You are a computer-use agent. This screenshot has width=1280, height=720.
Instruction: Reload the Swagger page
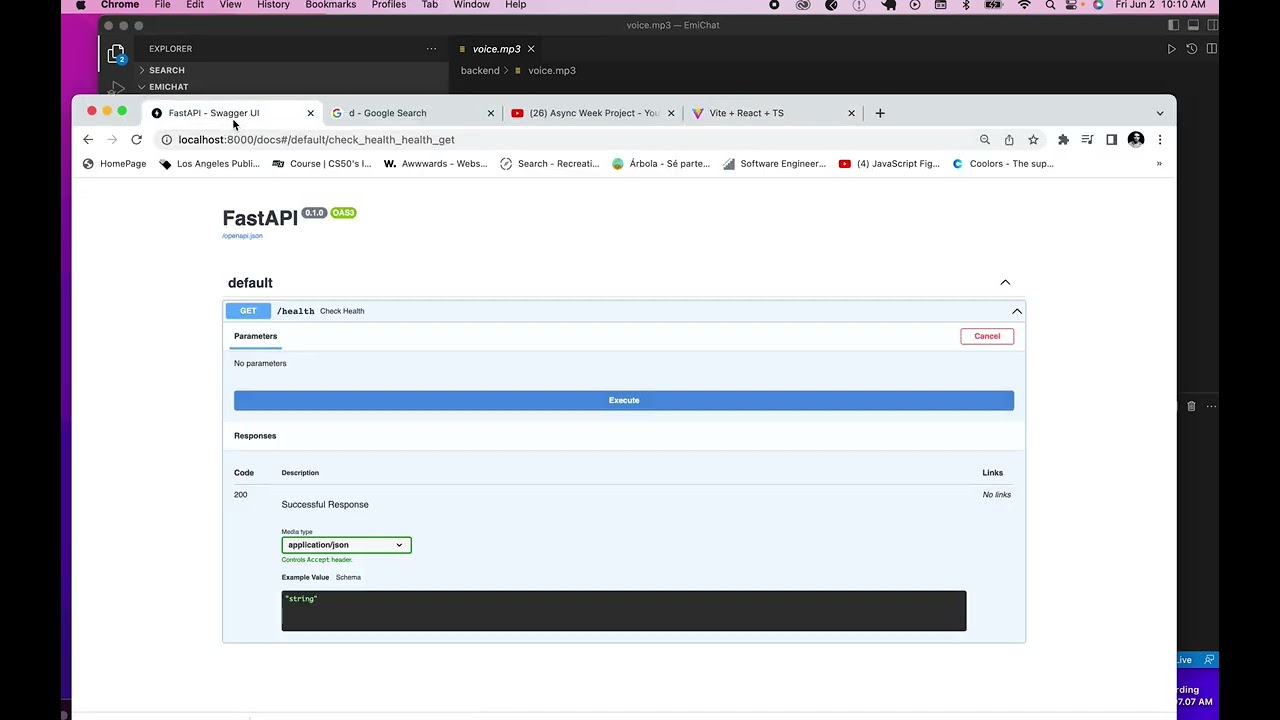click(x=136, y=140)
